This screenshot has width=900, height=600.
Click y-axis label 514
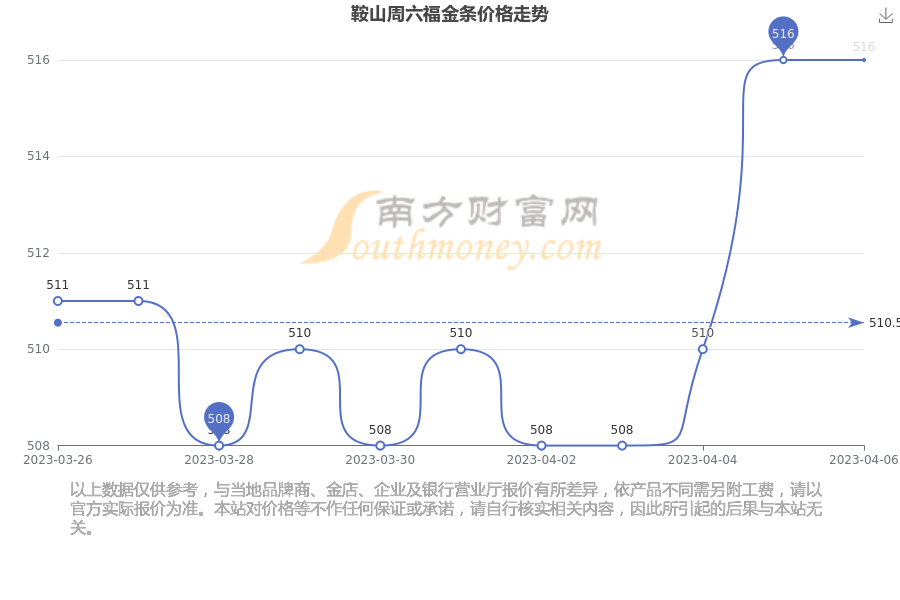pyautogui.click(x=38, y=156)
